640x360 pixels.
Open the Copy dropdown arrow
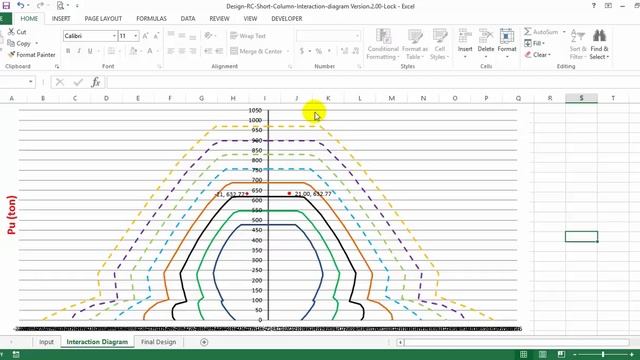click(37, 43)
